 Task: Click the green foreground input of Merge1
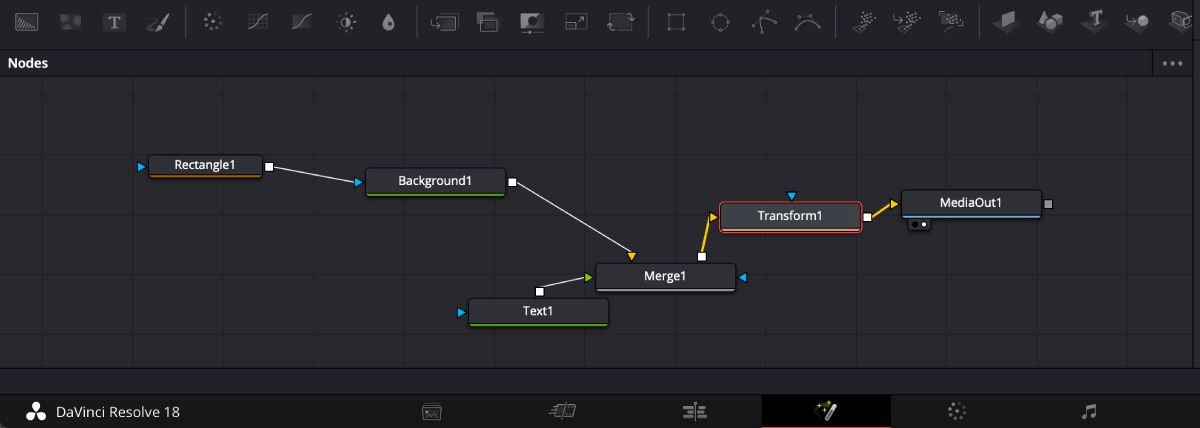click(589, 277)
